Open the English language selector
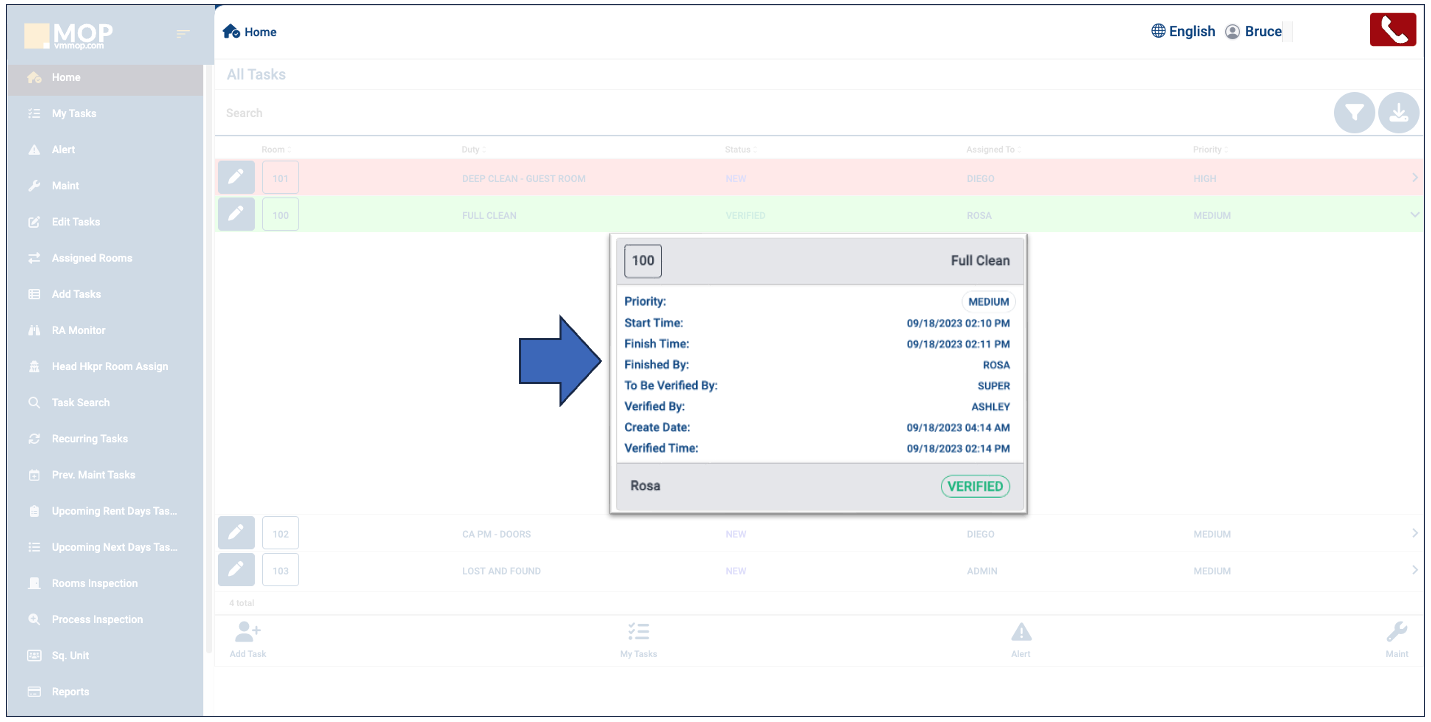1431x722 pixels. [x=1183, y=31]
